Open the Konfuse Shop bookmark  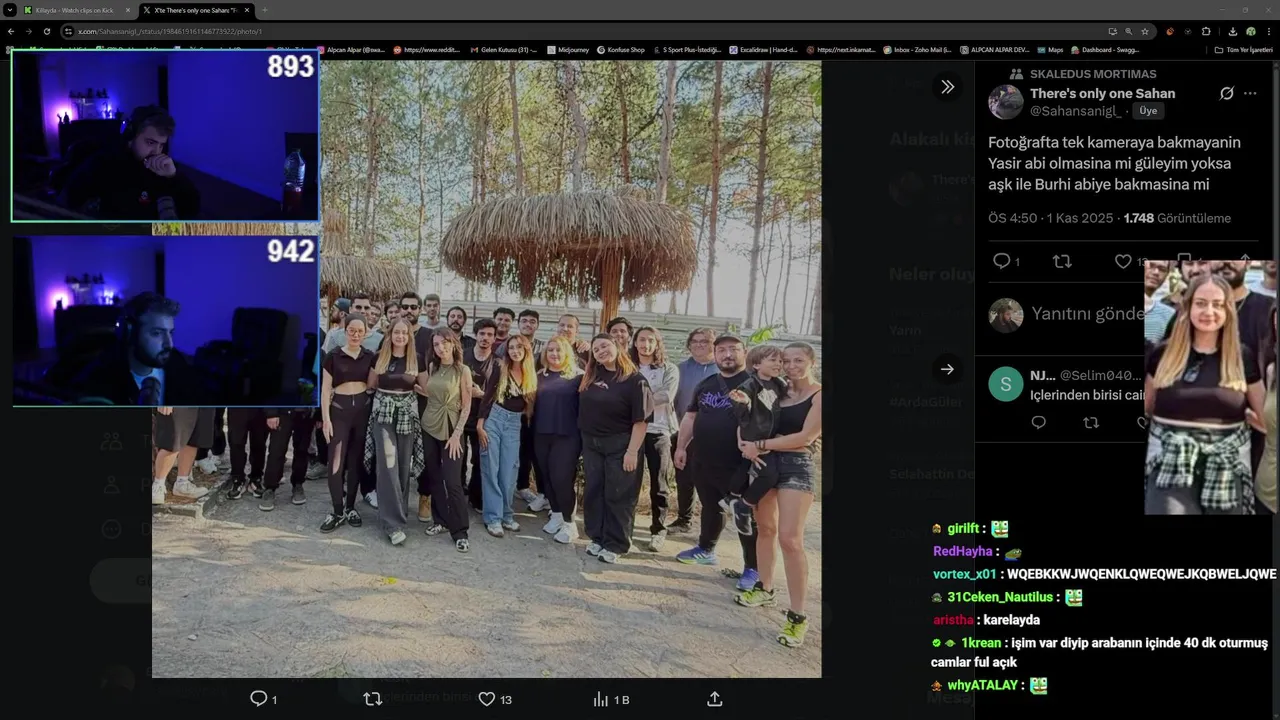pos(621,49)
